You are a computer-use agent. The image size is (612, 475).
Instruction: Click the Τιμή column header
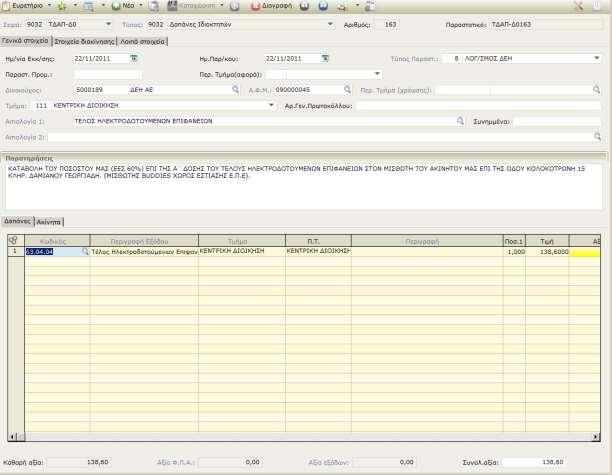(x=547, y=241)
